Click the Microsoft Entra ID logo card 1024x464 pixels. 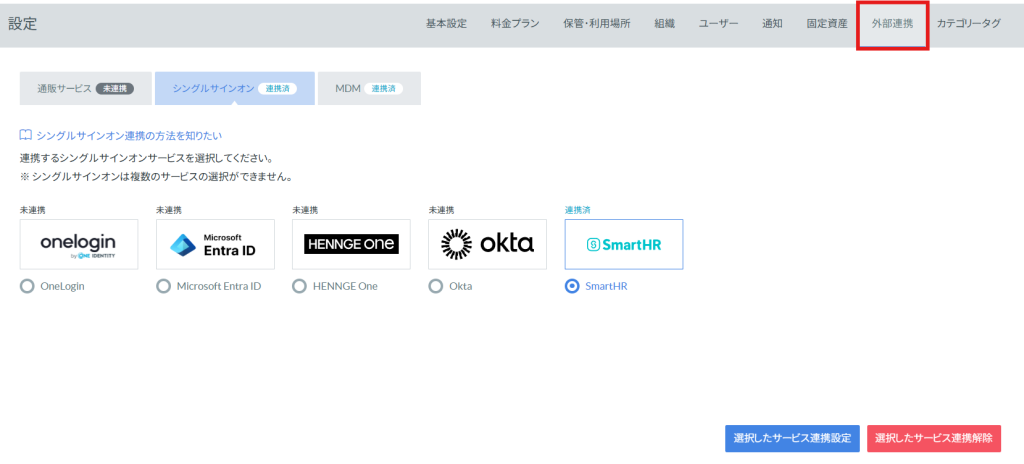pos(215,244)
